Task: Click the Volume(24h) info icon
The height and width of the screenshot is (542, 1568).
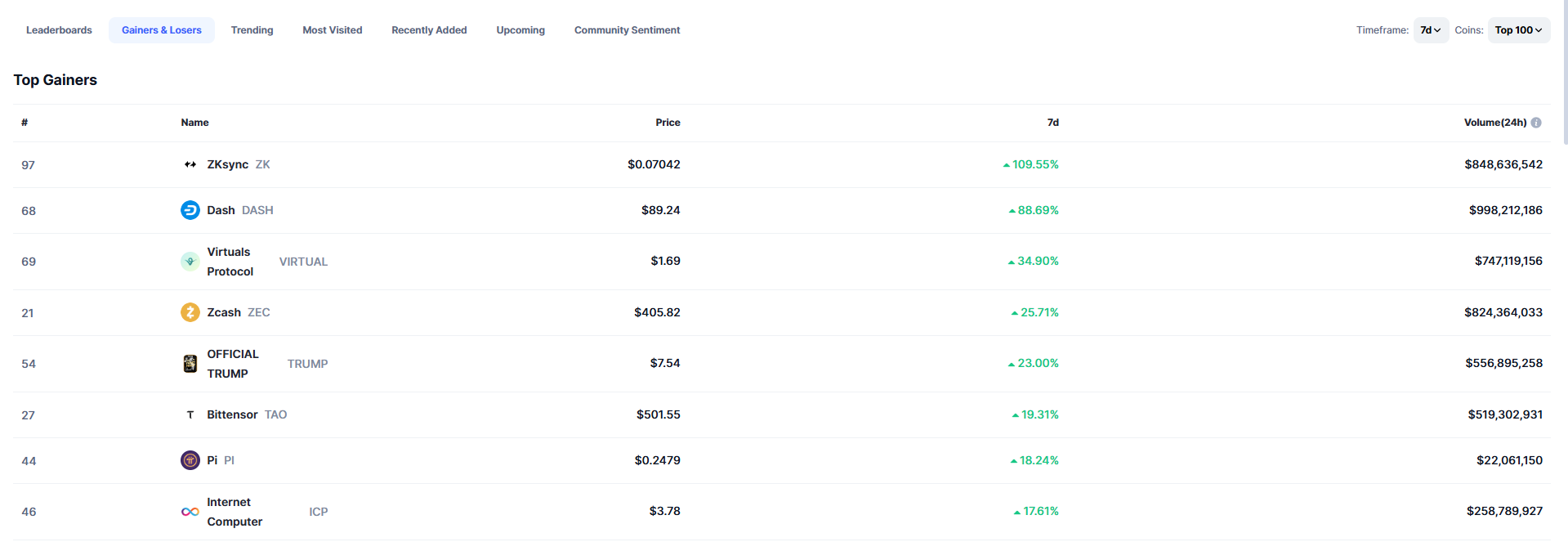Action: (1536, 123)
